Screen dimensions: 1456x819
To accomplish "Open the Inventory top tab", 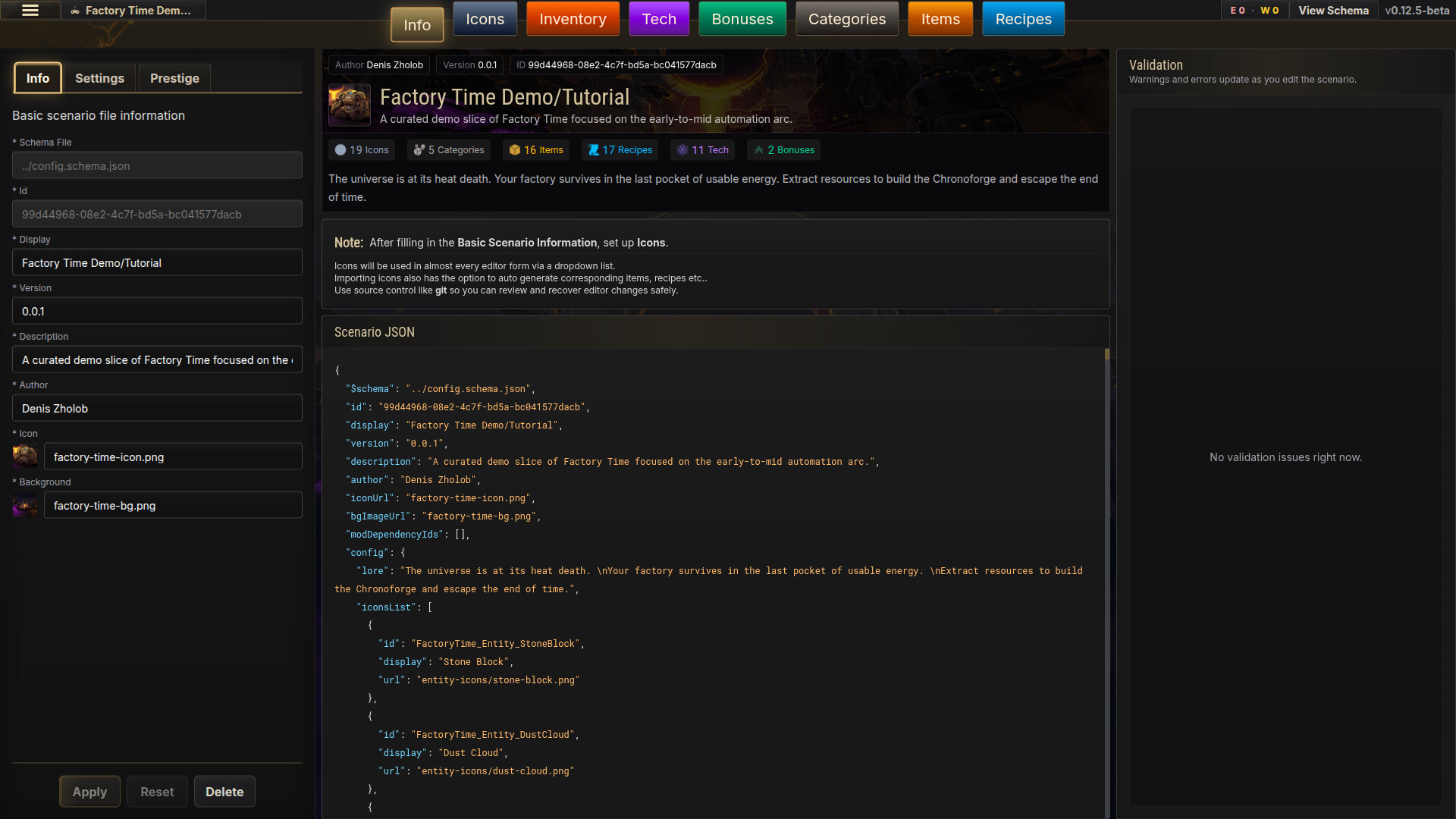I will [x=573, y=19].
